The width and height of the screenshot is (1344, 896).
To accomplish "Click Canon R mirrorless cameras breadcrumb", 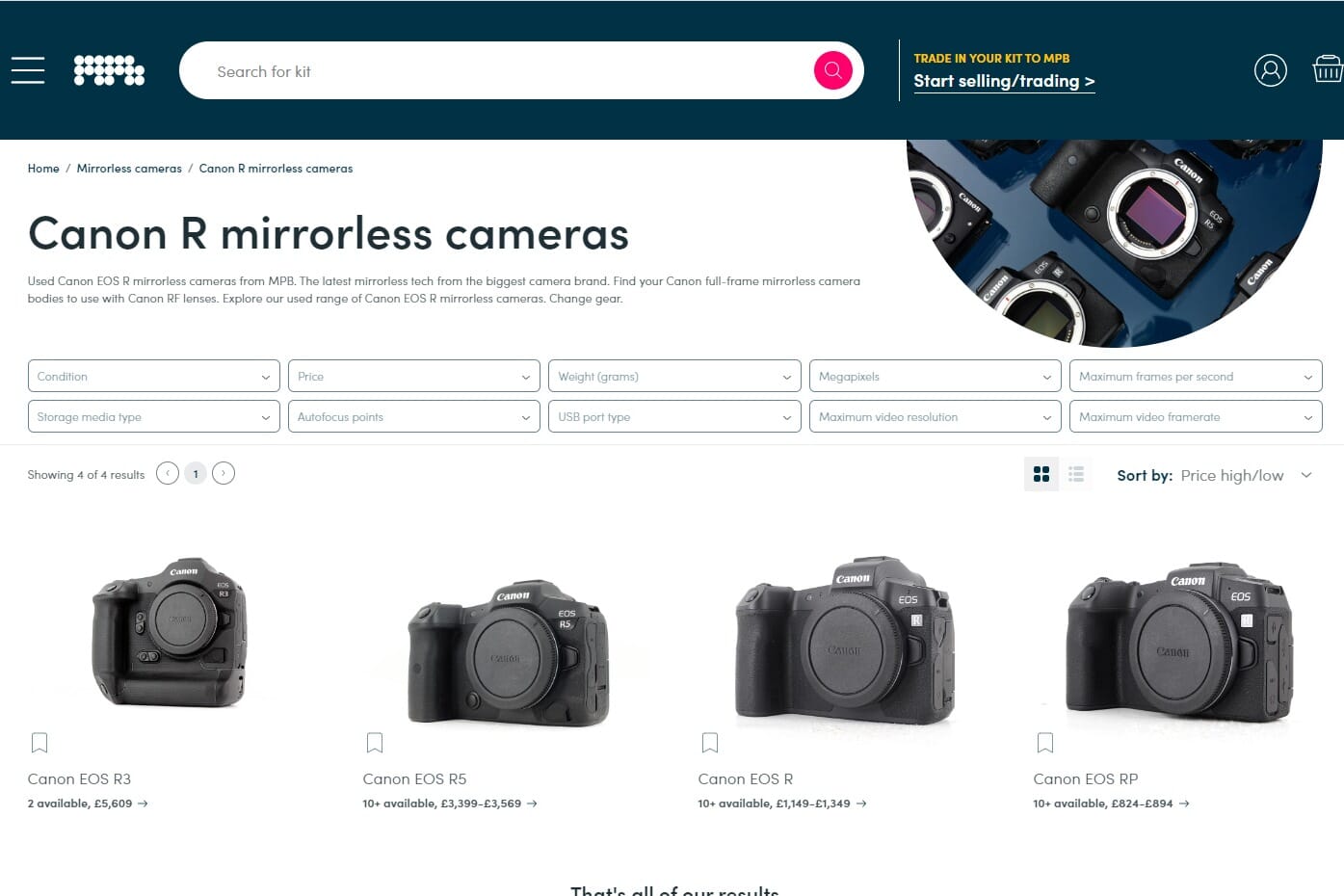I will [x=276, y=169].
